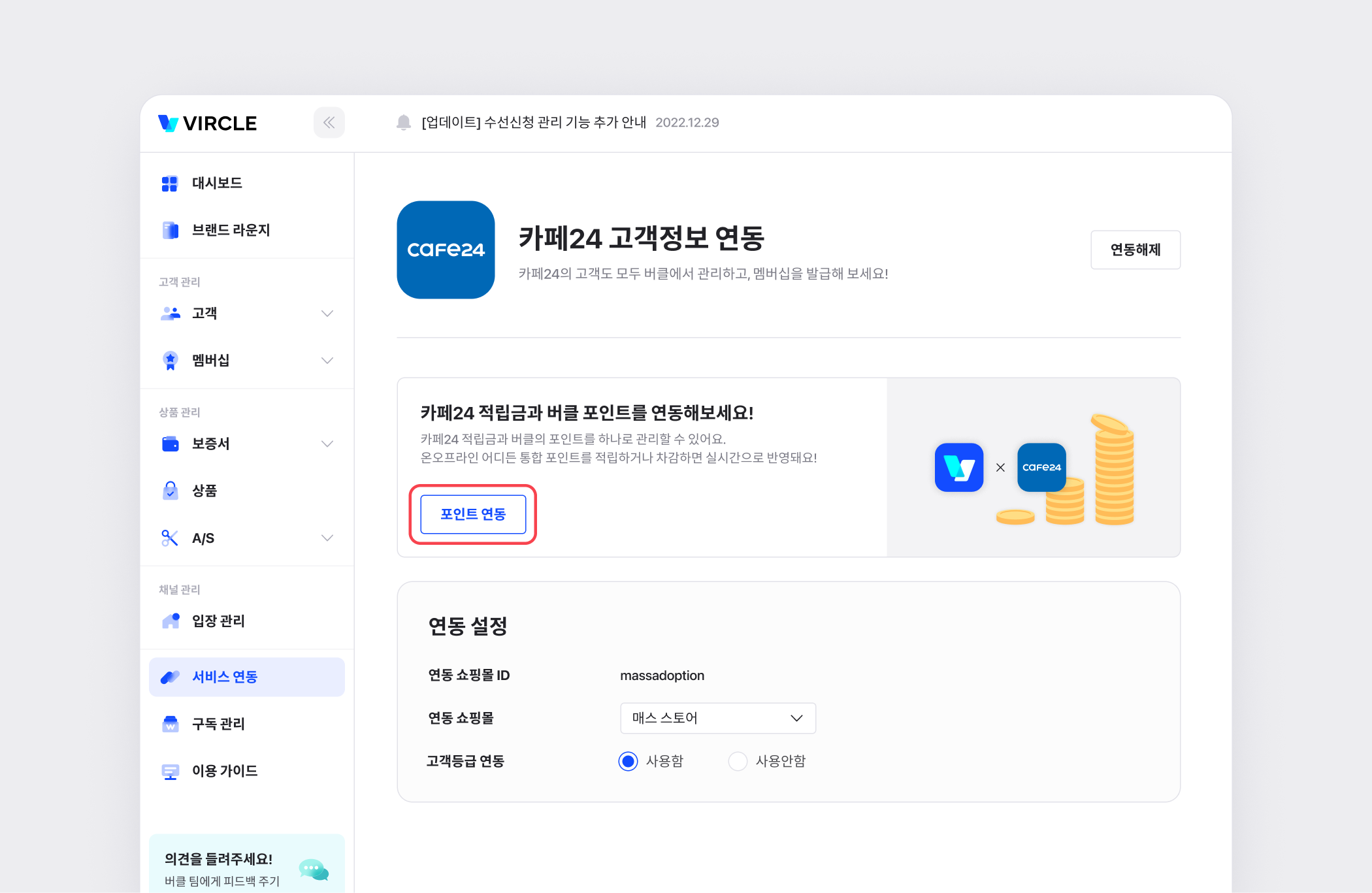
Task: Expand the 보증서 menu chevron
Action: [x=327, y=444]
